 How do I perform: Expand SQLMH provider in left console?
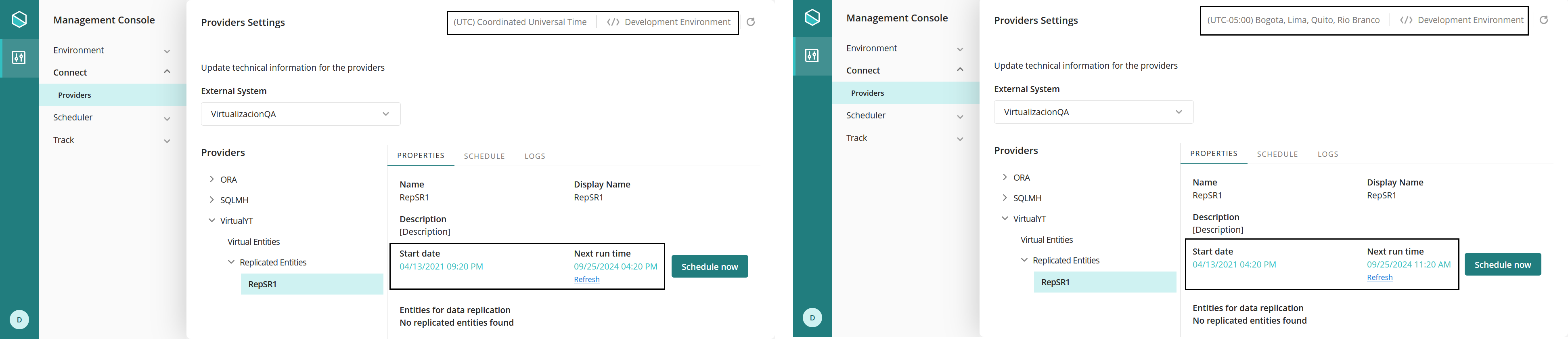tap(212, 200)
